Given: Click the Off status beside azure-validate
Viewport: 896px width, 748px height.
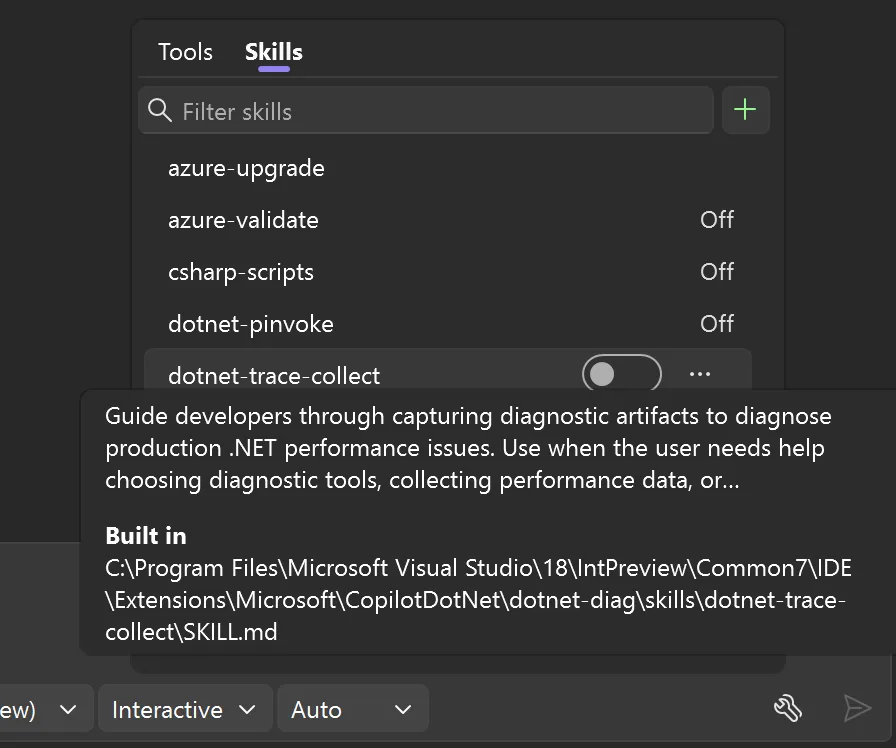Looking at the screenshot, I should click(x=717, y=220).
